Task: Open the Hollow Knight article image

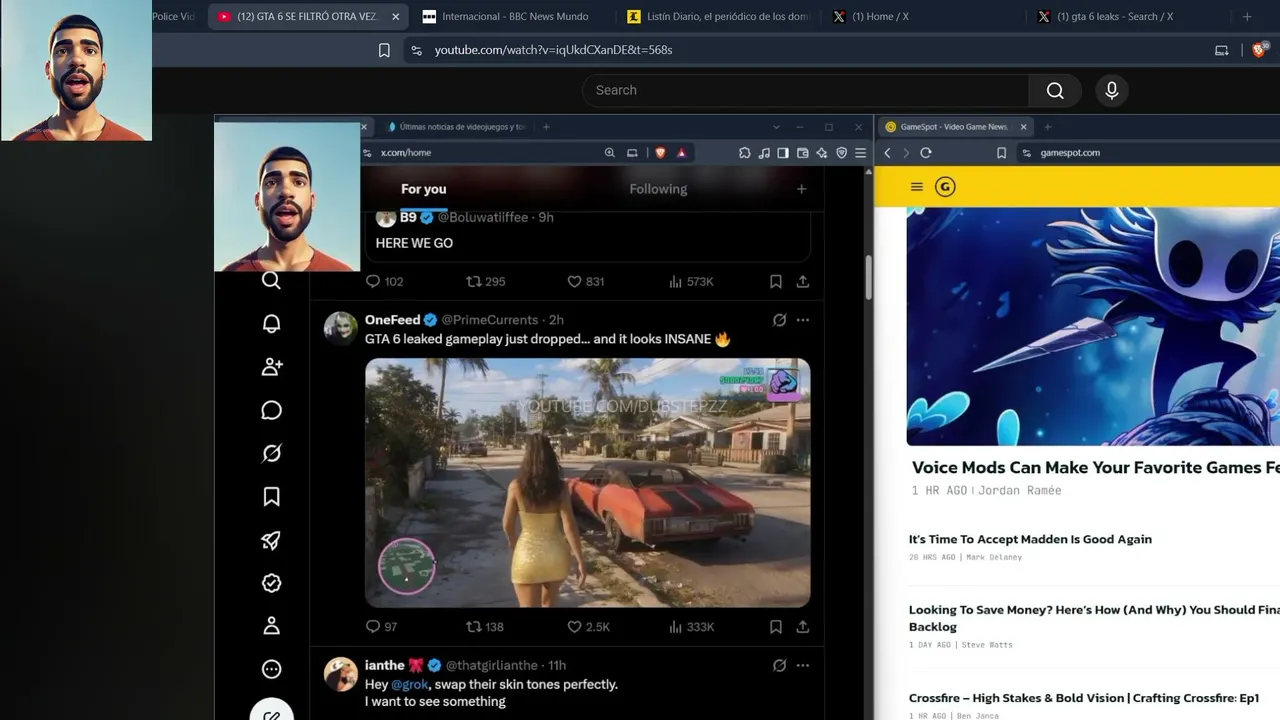Action: (x=1093, y=327)
